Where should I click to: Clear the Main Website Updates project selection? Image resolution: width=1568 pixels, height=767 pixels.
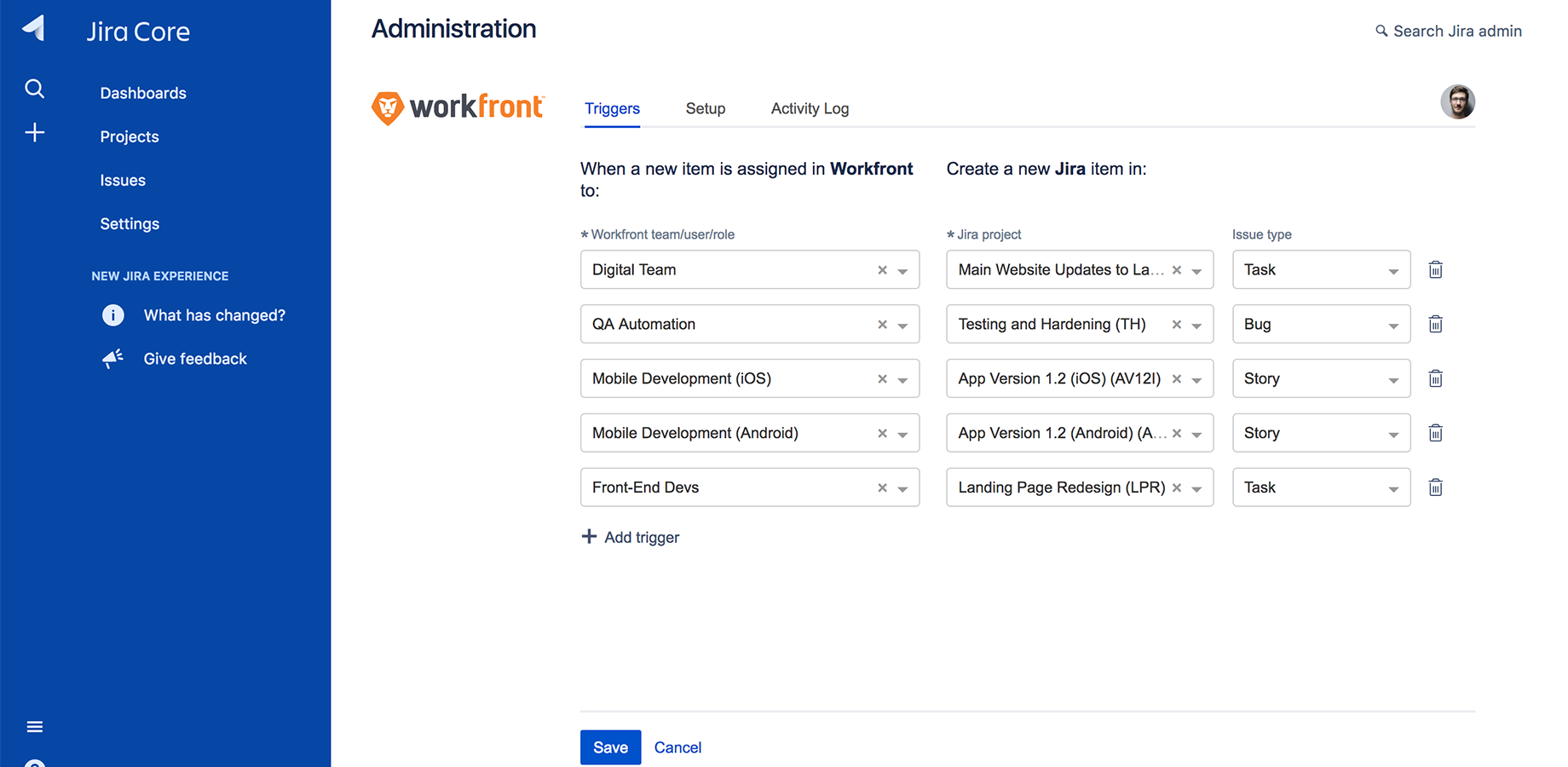pyautogui.click(x=1176, y=270)
